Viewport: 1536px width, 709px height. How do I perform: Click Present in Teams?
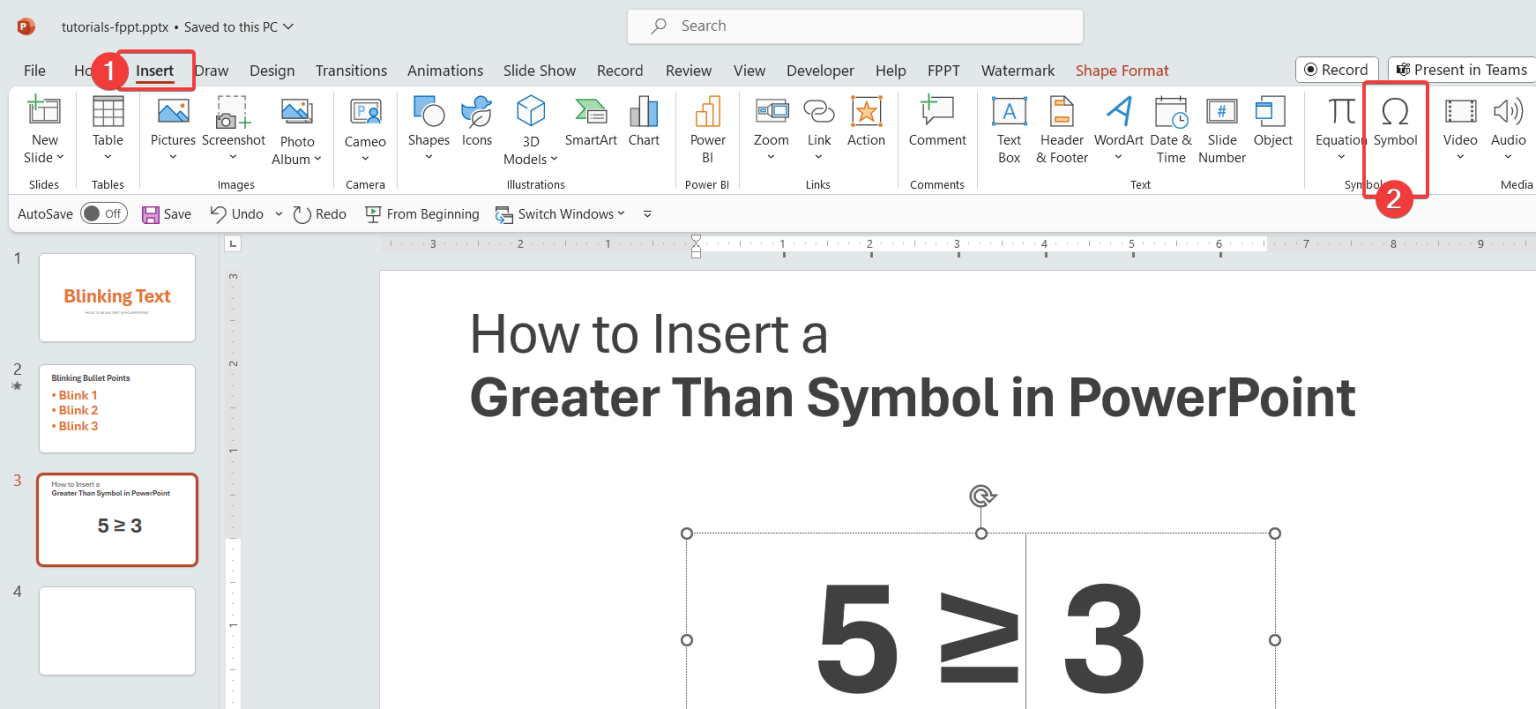coord(1461,69)
